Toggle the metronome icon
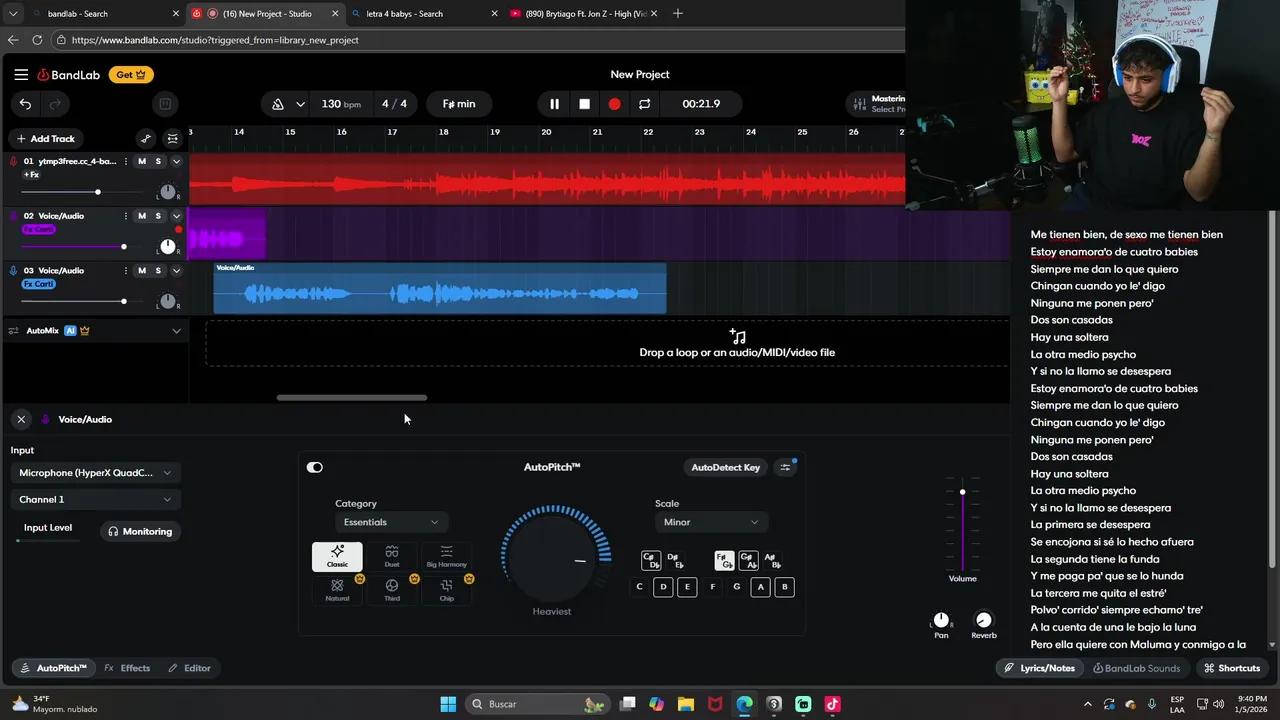 (277, 104)
